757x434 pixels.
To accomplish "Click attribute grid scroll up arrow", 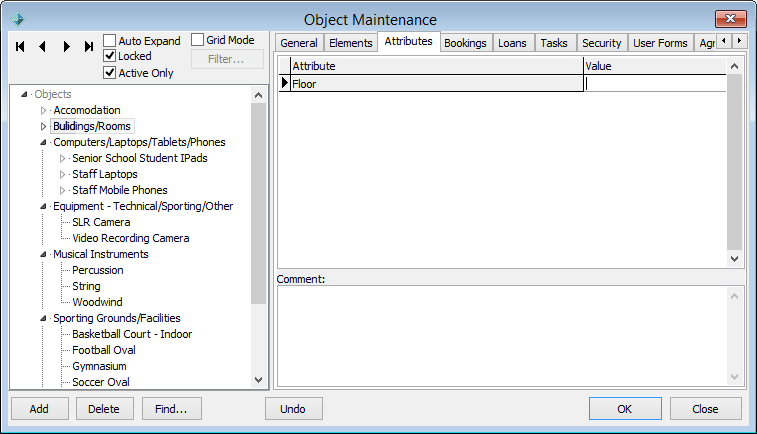I will pos(734,66).
